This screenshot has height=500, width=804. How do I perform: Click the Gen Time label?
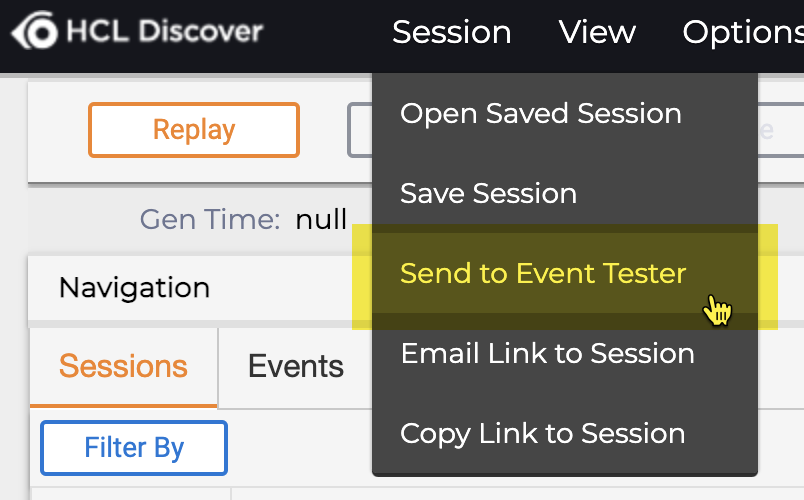pyautogui.click(x=210, y=219)
